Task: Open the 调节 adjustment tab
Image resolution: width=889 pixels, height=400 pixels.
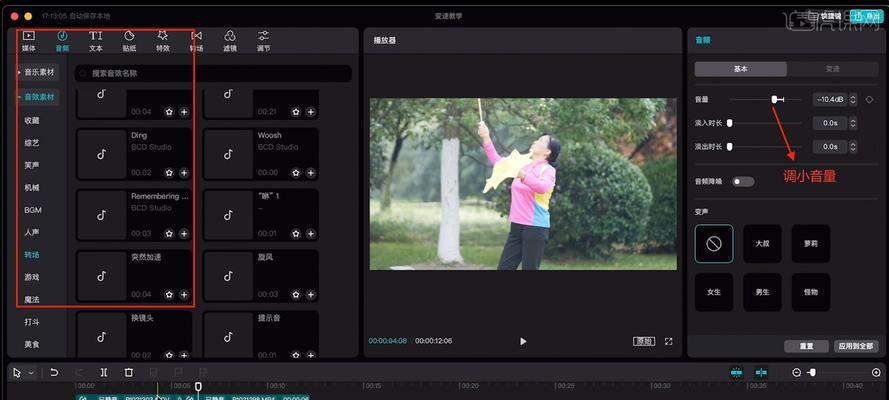Action: 263,41
